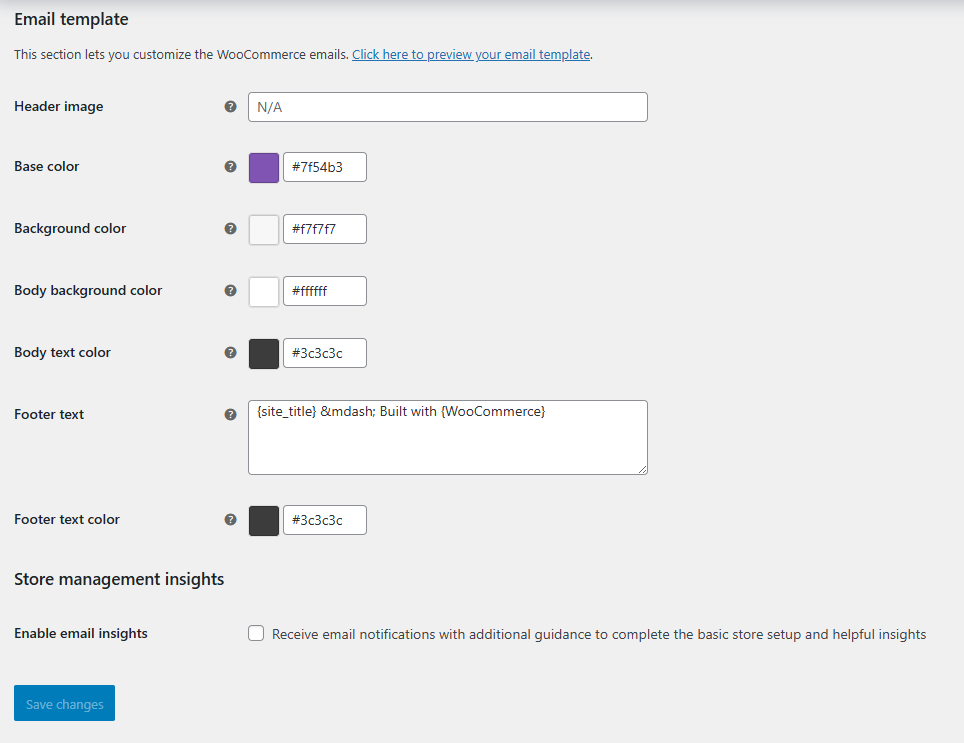Open the purple Base color swatch
Image resolution: width=964 pixels, height=743 pixels.
pyautogui.click(x=264, y=168)
